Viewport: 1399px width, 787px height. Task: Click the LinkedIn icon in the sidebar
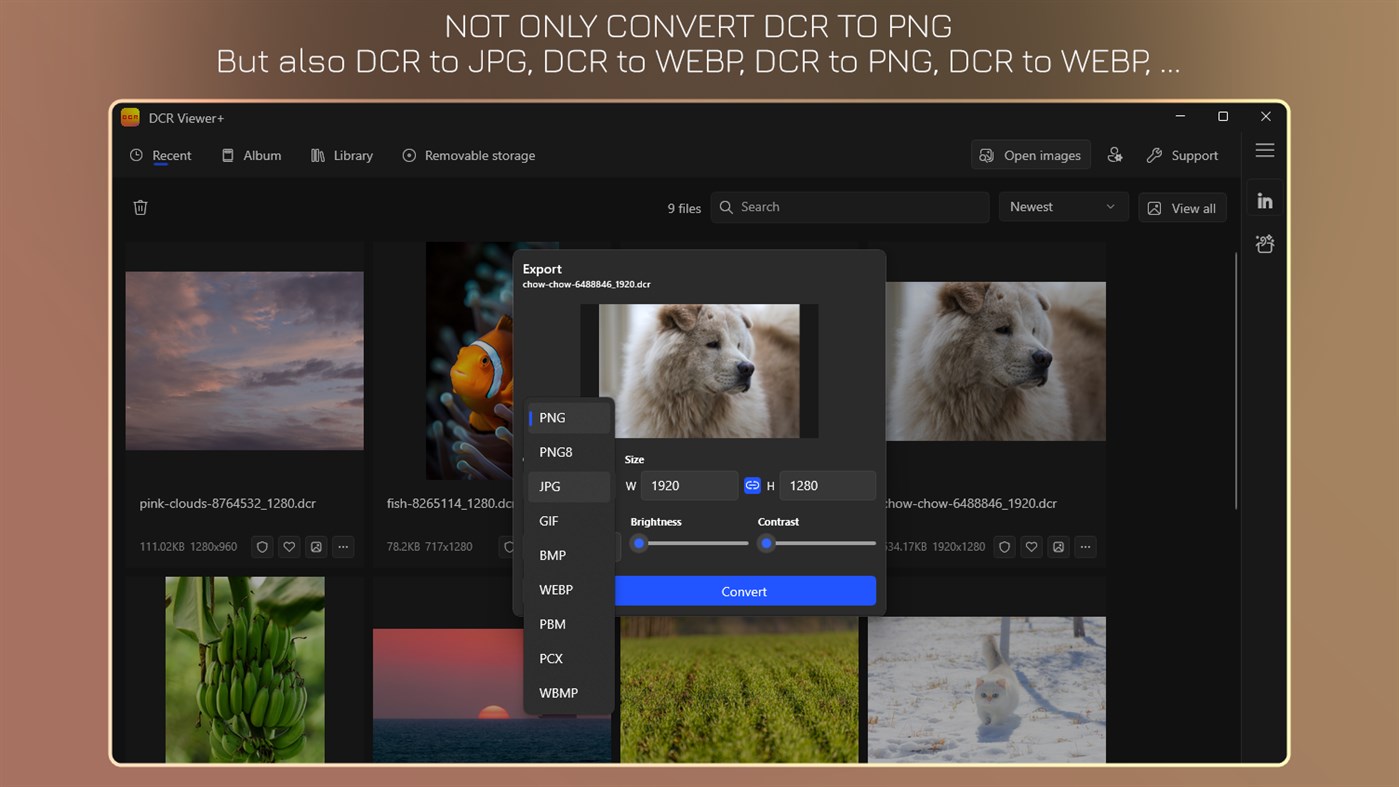coord(1264,199)
